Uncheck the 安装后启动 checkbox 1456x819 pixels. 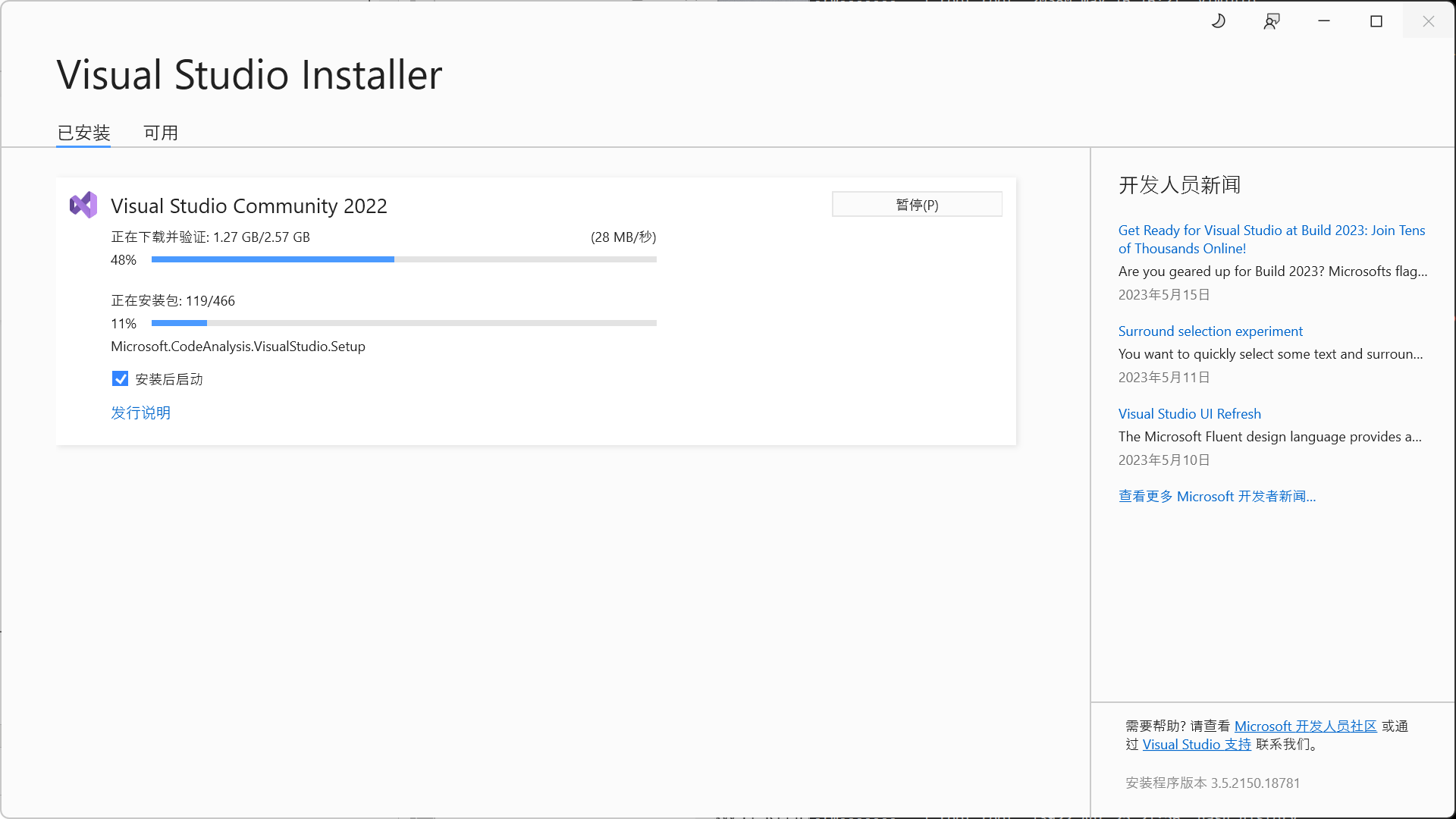point(120,379)
